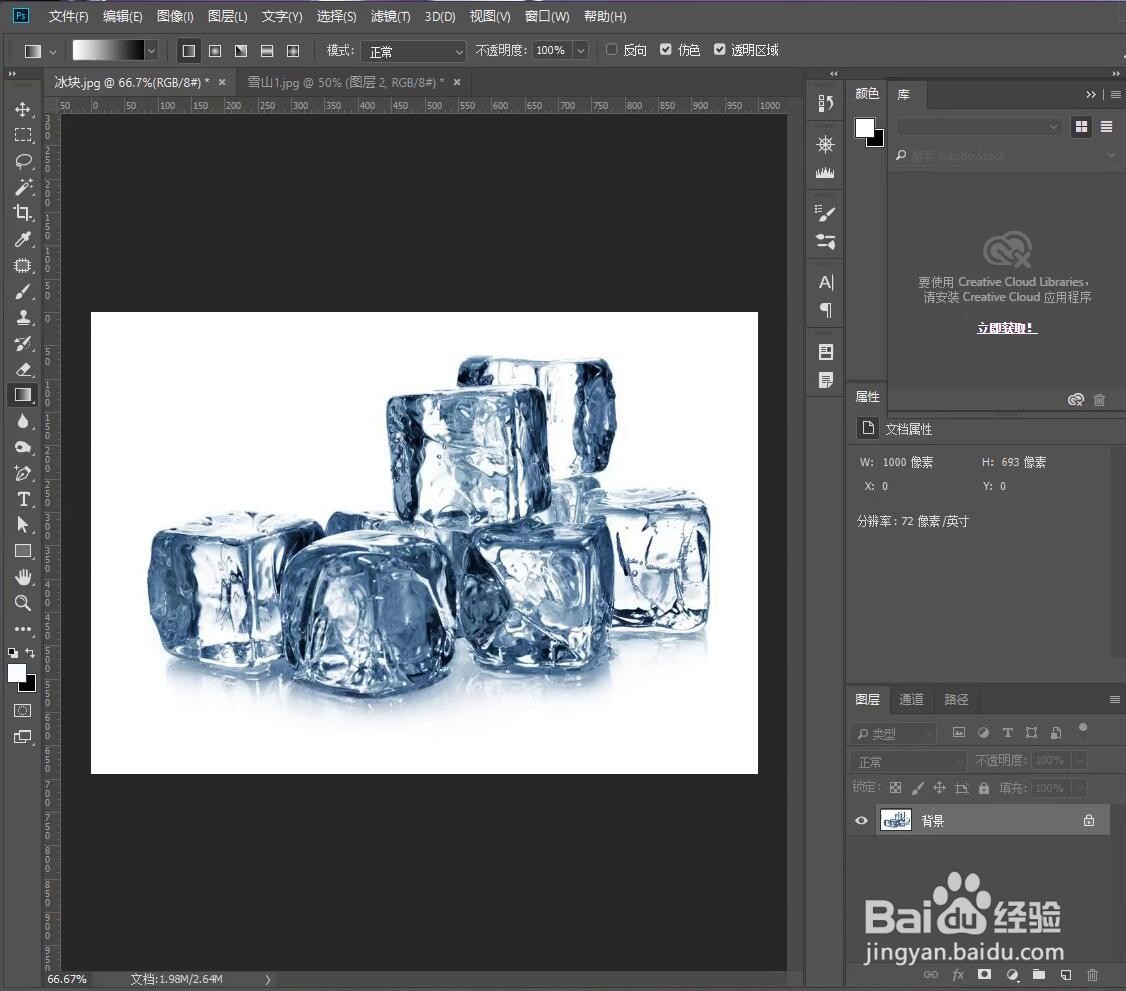Select the Move tool

[23, 109]
